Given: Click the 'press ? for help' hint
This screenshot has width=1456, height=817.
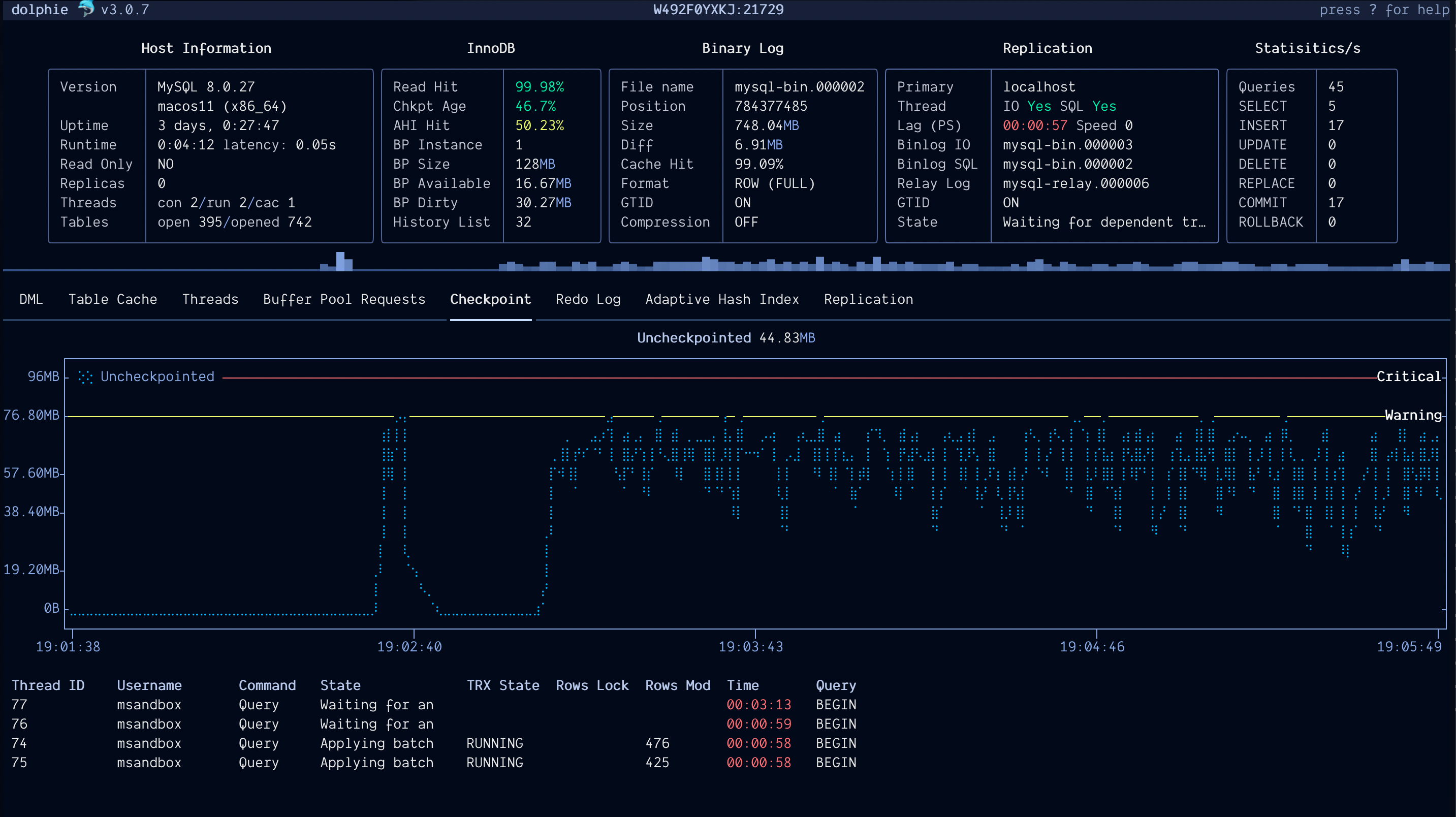Looking at the screenshot, I should [1385, 10].
